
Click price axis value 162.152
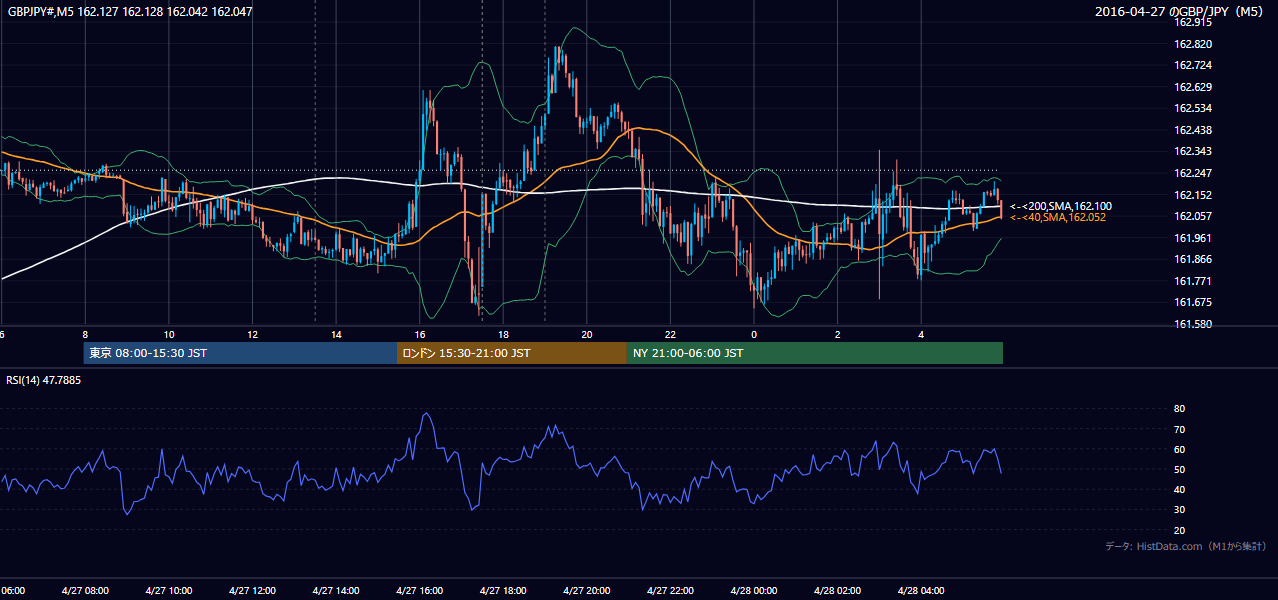click(1192, 195)
